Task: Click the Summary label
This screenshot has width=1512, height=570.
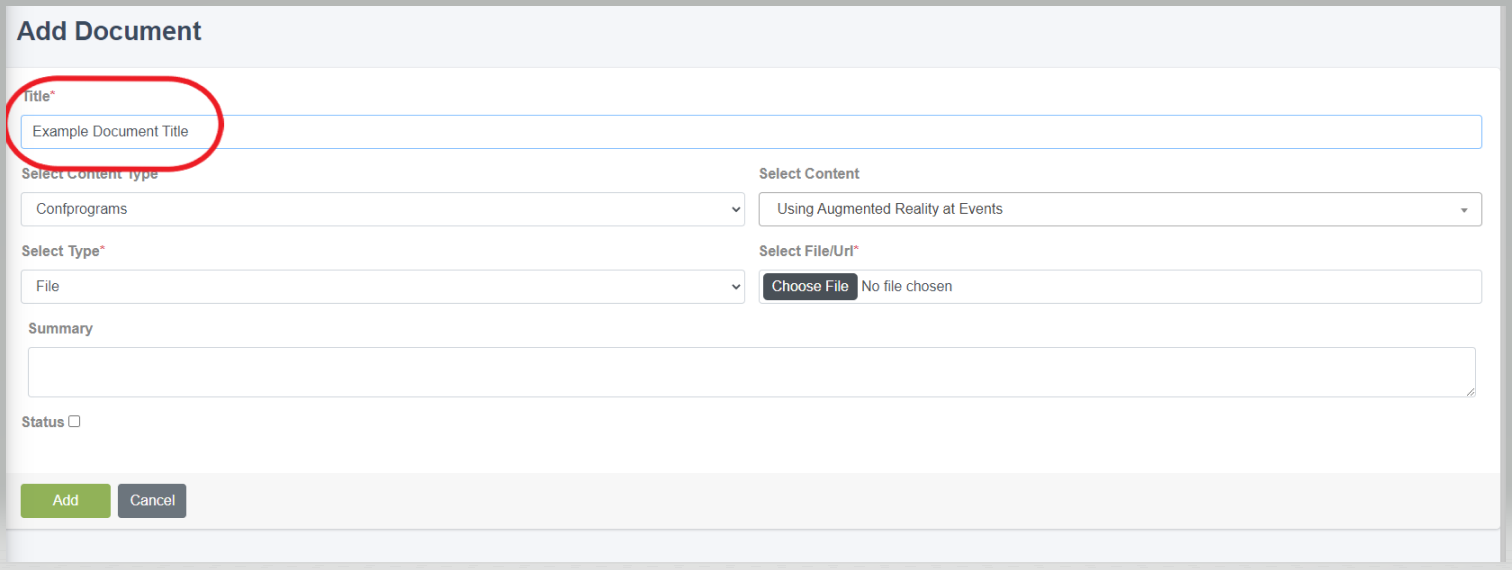Action: point(60,328)
